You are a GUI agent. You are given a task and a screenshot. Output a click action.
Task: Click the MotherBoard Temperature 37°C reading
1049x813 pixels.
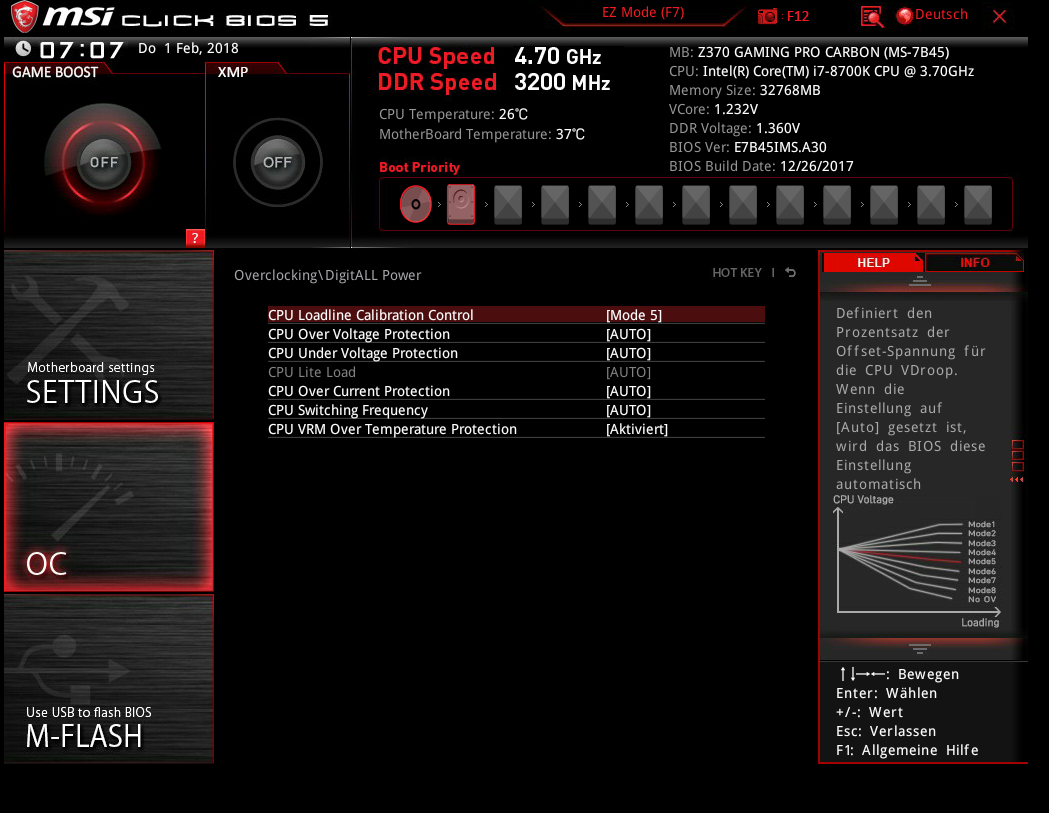coord(482,134)
